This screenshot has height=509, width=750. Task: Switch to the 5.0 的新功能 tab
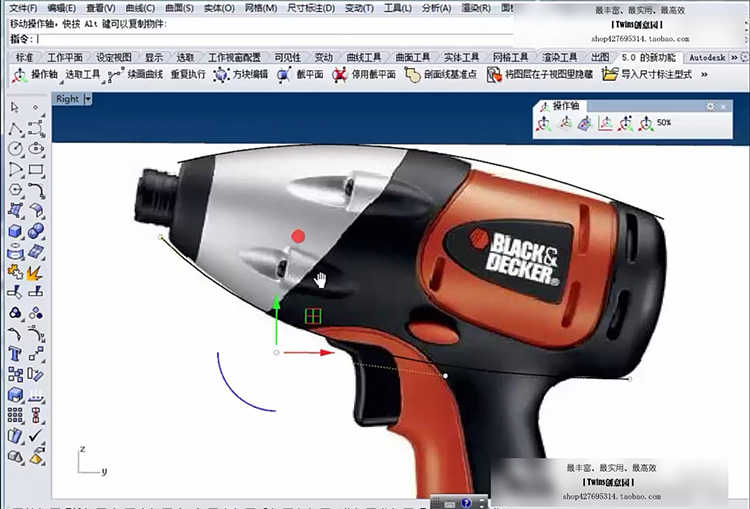coord(649,57)
